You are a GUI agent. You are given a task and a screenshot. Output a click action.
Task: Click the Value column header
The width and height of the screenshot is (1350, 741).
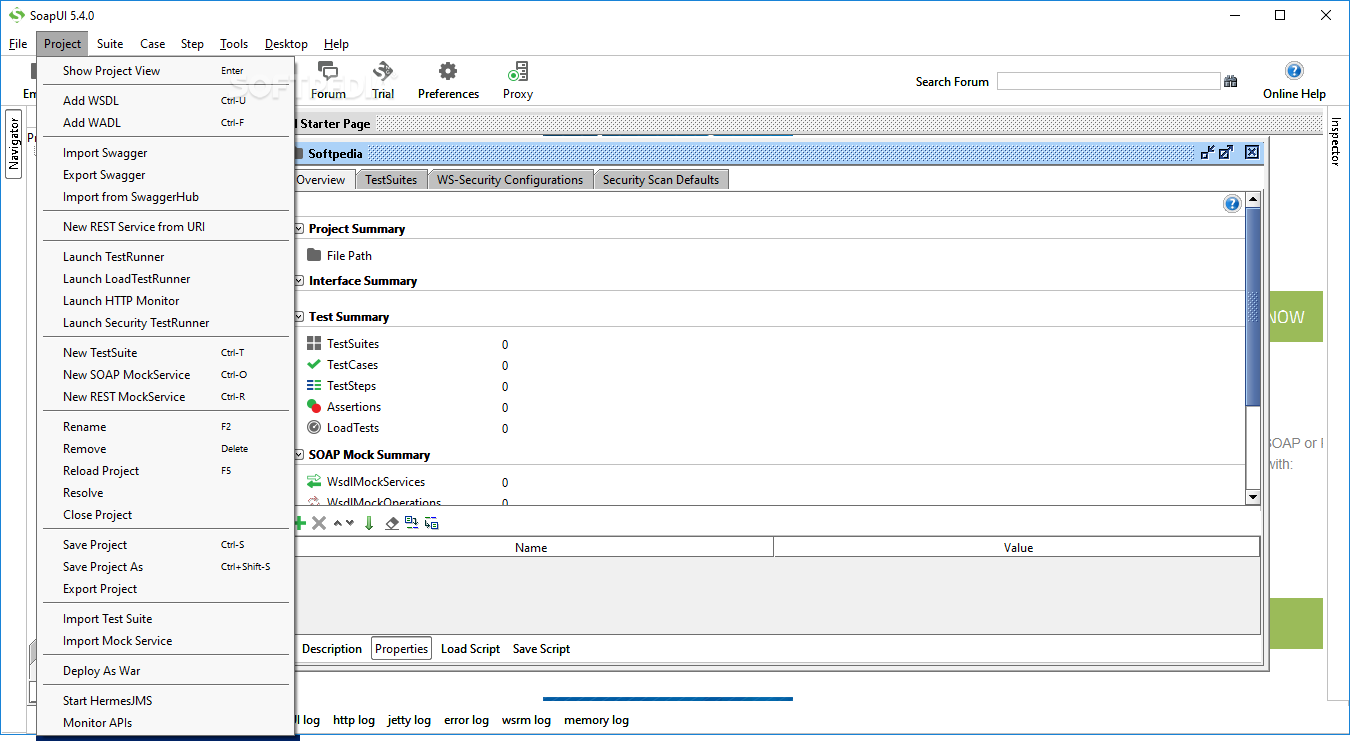tap(1018, 547)
